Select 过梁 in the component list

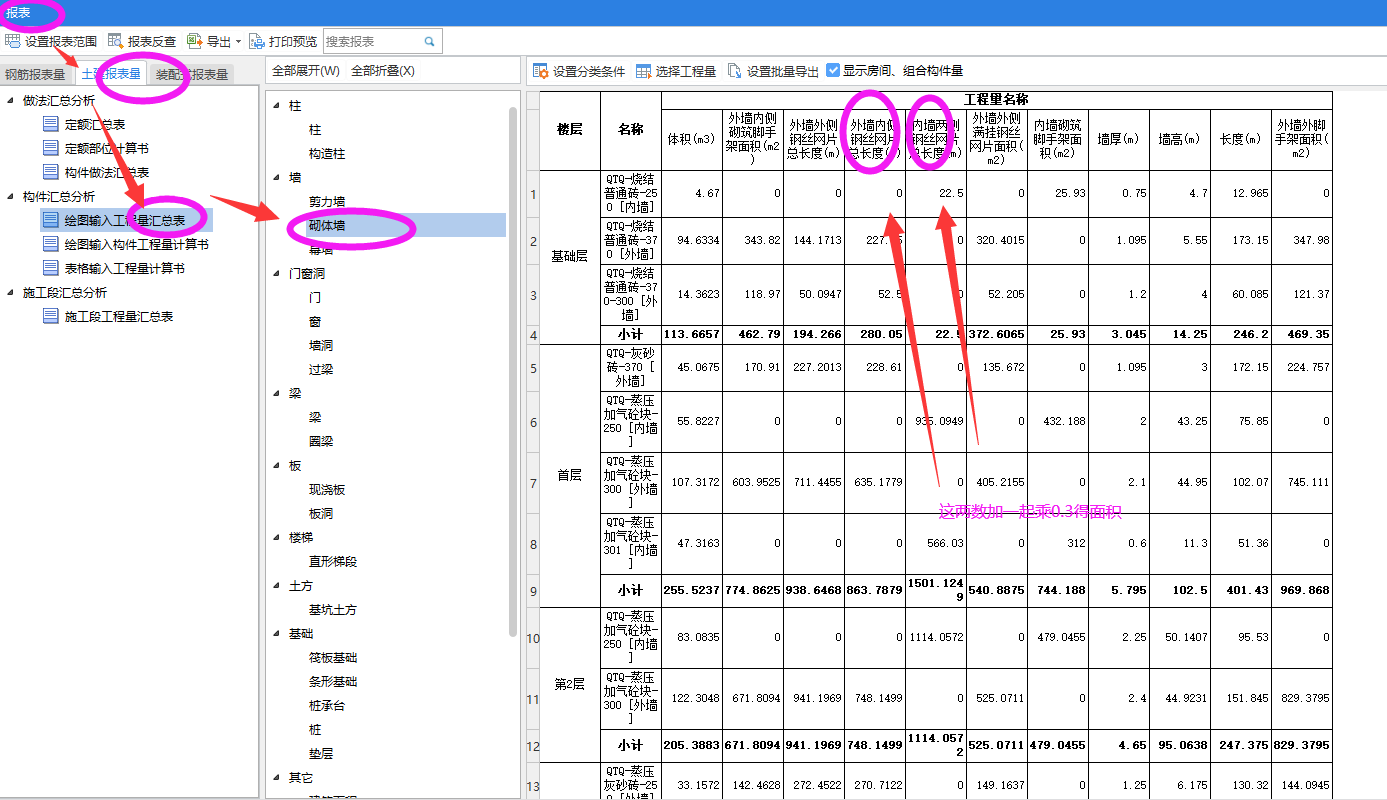tap(320, 370)
